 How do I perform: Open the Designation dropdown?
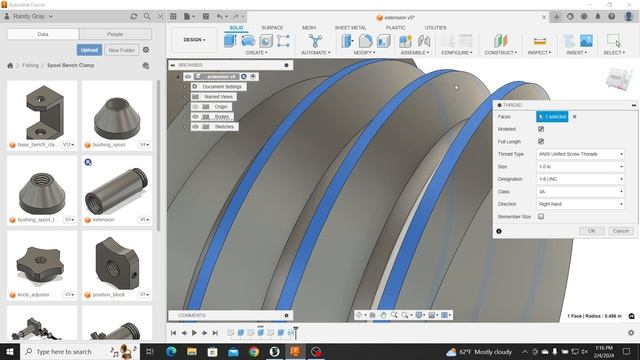[x=580, y=179]
